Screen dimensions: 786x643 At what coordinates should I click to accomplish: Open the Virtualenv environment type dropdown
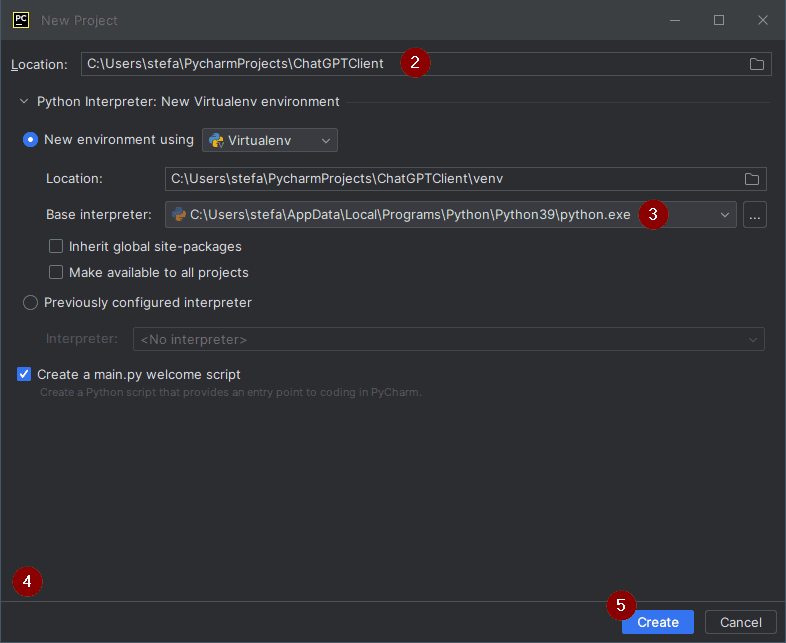tap(270, 140)
